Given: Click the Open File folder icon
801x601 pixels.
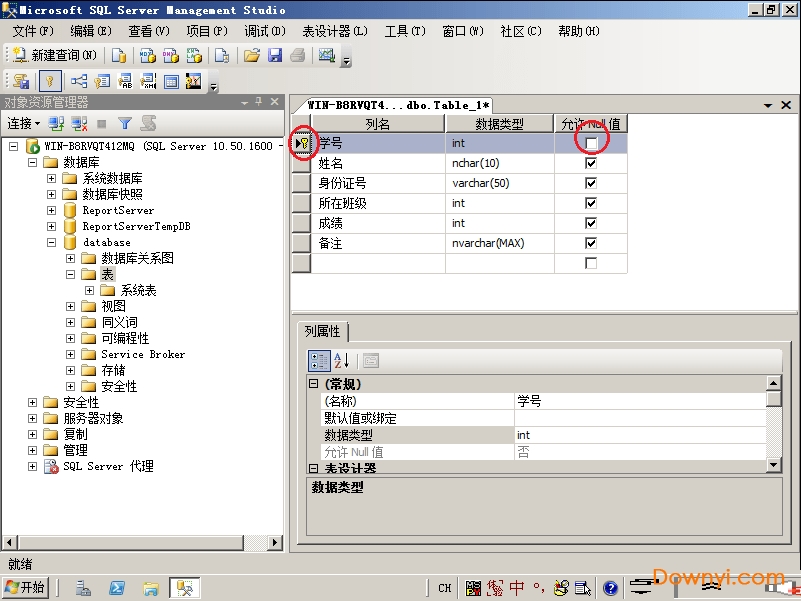Looking at the screenshot, I should pyautogui.click(x=252, y=56).
